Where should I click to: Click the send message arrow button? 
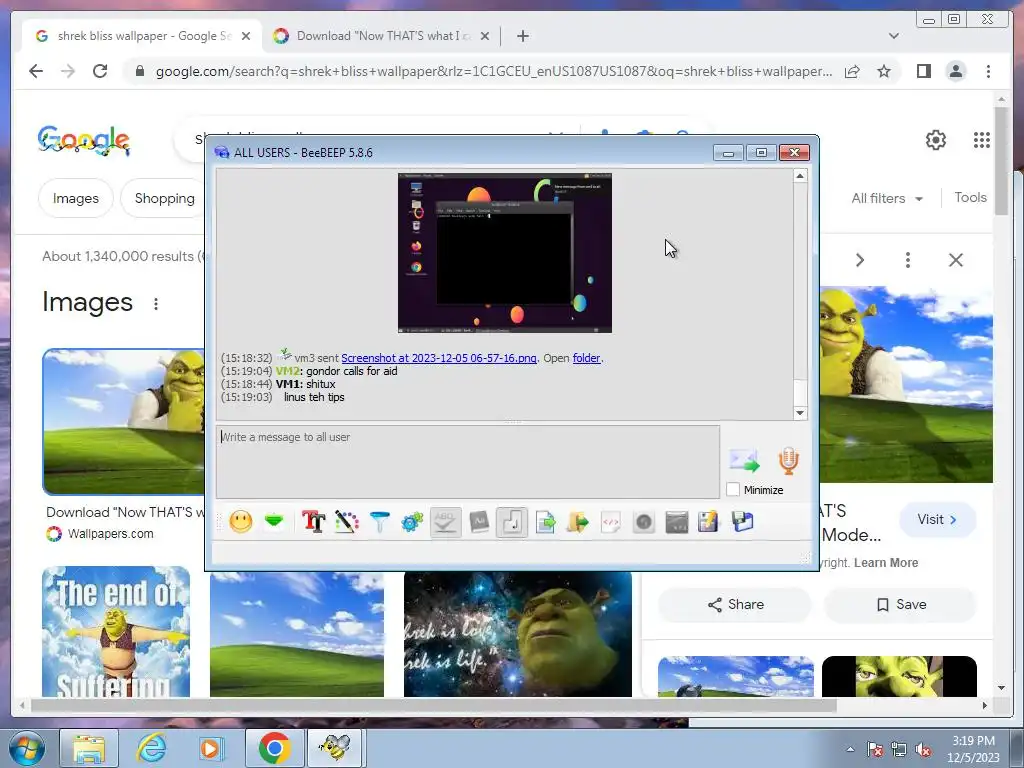coord(744,461)
